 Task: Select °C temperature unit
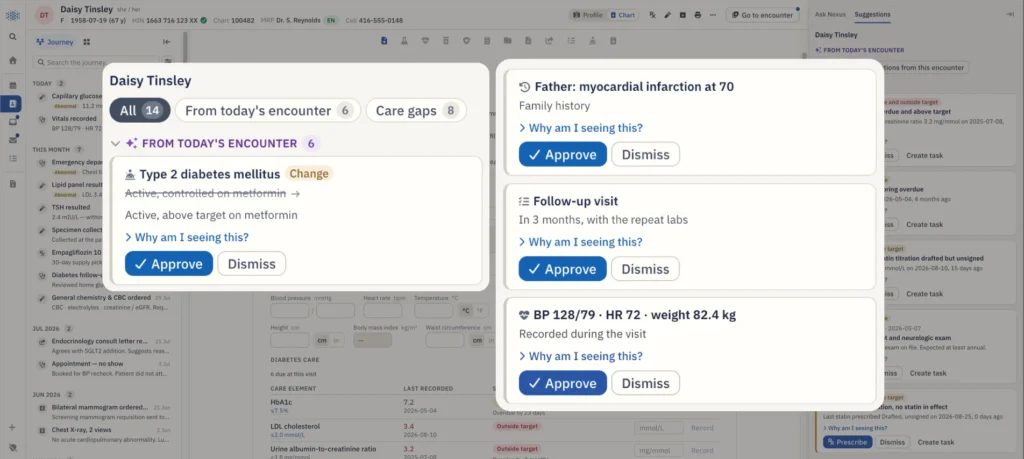pos(466,311)
